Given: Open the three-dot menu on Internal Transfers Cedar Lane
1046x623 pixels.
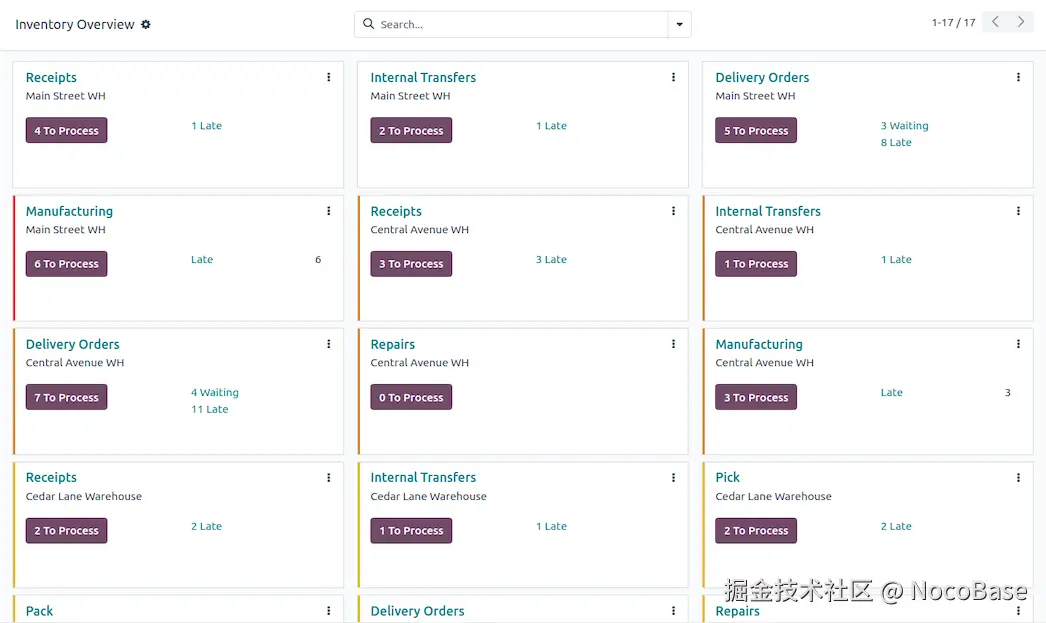Looking at the screenshot, I should coord(673,477).
